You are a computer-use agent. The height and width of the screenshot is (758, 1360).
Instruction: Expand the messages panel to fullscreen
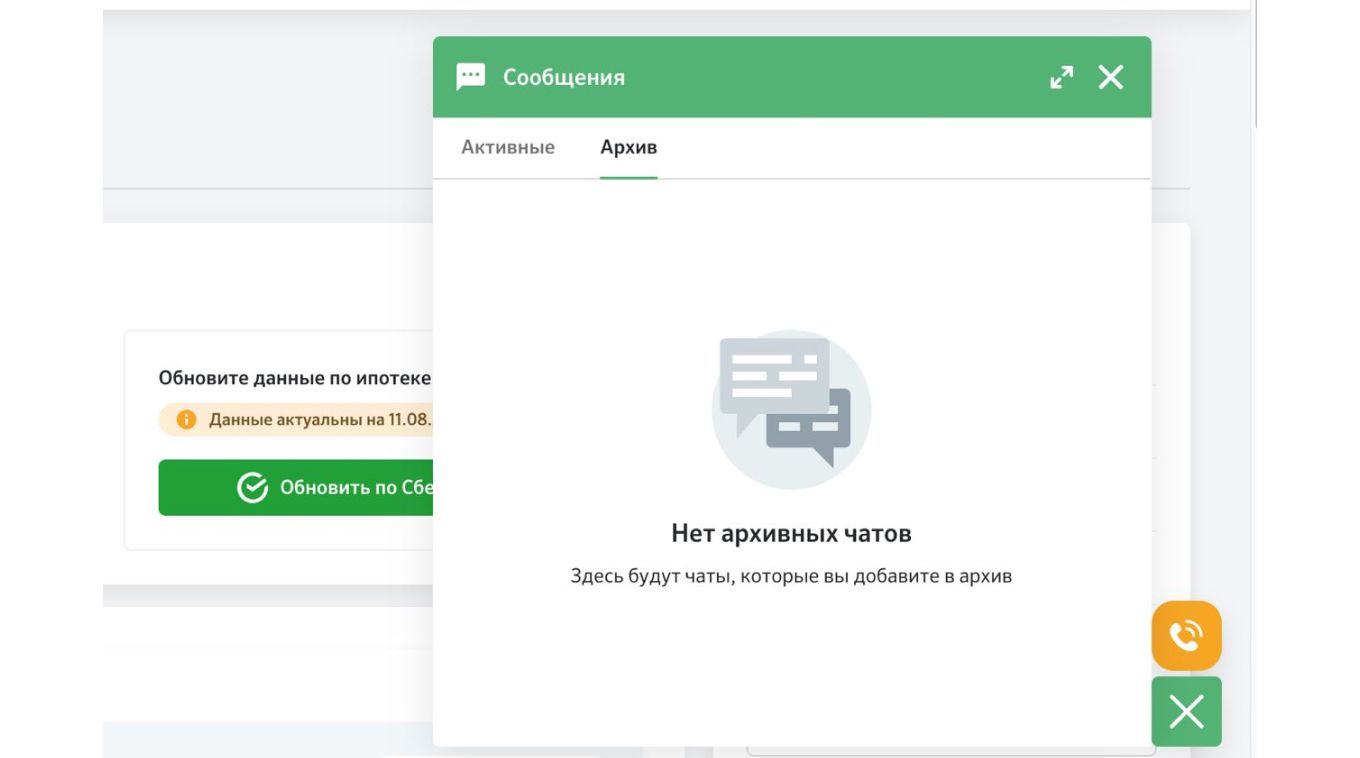click(1061, 77)
